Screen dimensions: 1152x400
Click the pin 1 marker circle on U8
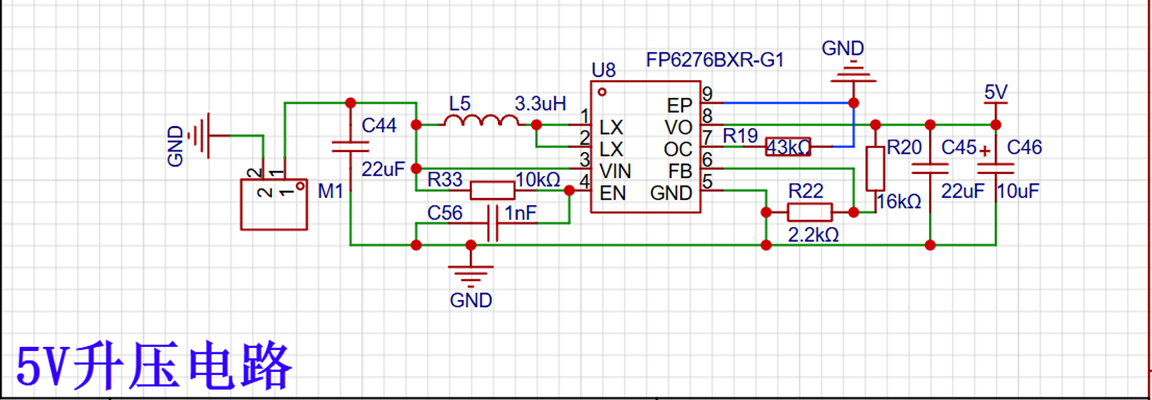(x=602, y=92)
